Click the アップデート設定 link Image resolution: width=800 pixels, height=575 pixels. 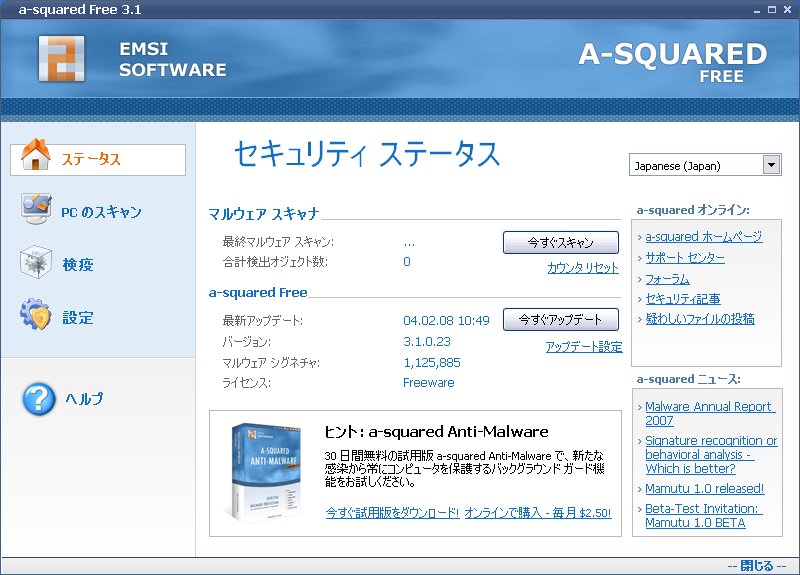click(x=584, y=347)
